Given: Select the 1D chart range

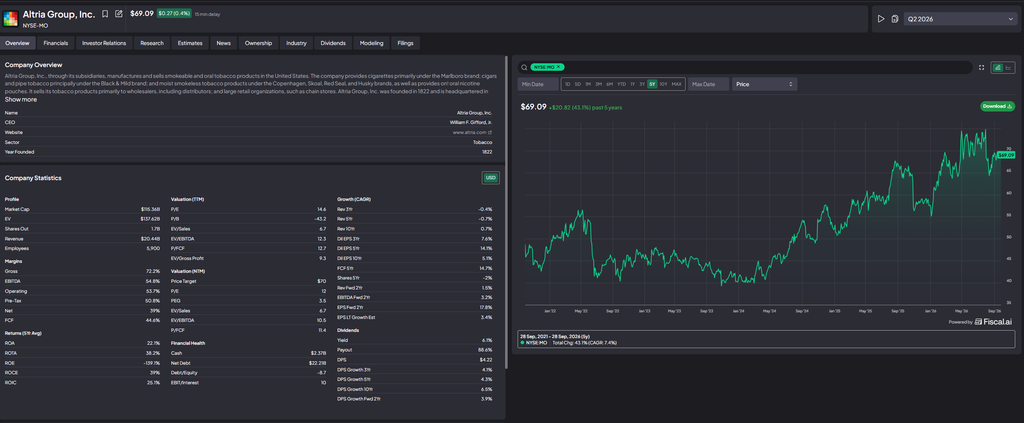Looking at the screenshot, I should (568, 84).
